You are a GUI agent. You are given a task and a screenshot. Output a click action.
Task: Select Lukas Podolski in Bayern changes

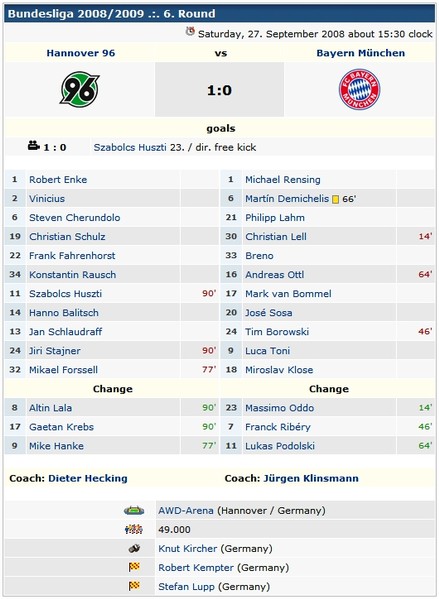coord(280,446)
